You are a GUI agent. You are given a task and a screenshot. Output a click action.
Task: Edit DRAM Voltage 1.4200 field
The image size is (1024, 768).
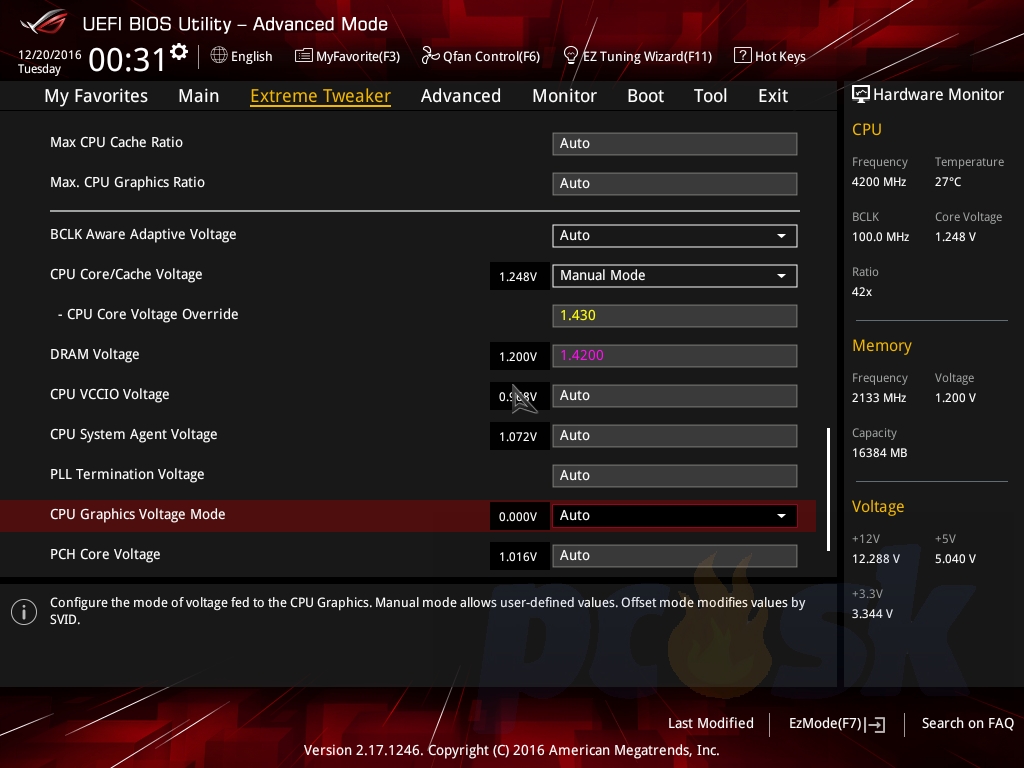(x=675, y=356)
